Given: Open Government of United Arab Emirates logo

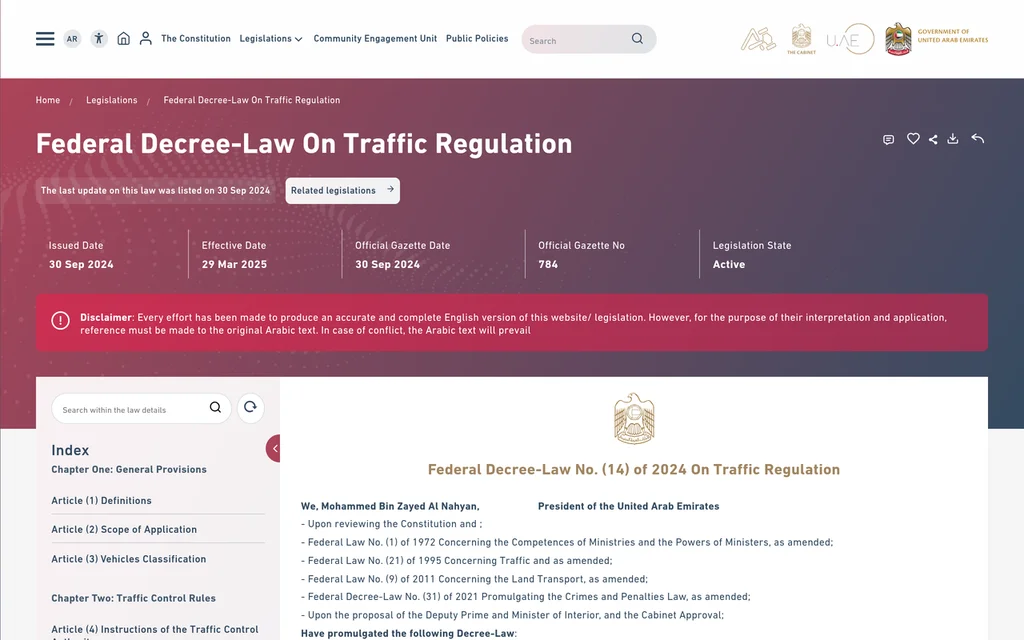Looking at the screenshot, I should click(x=936, y=39).
